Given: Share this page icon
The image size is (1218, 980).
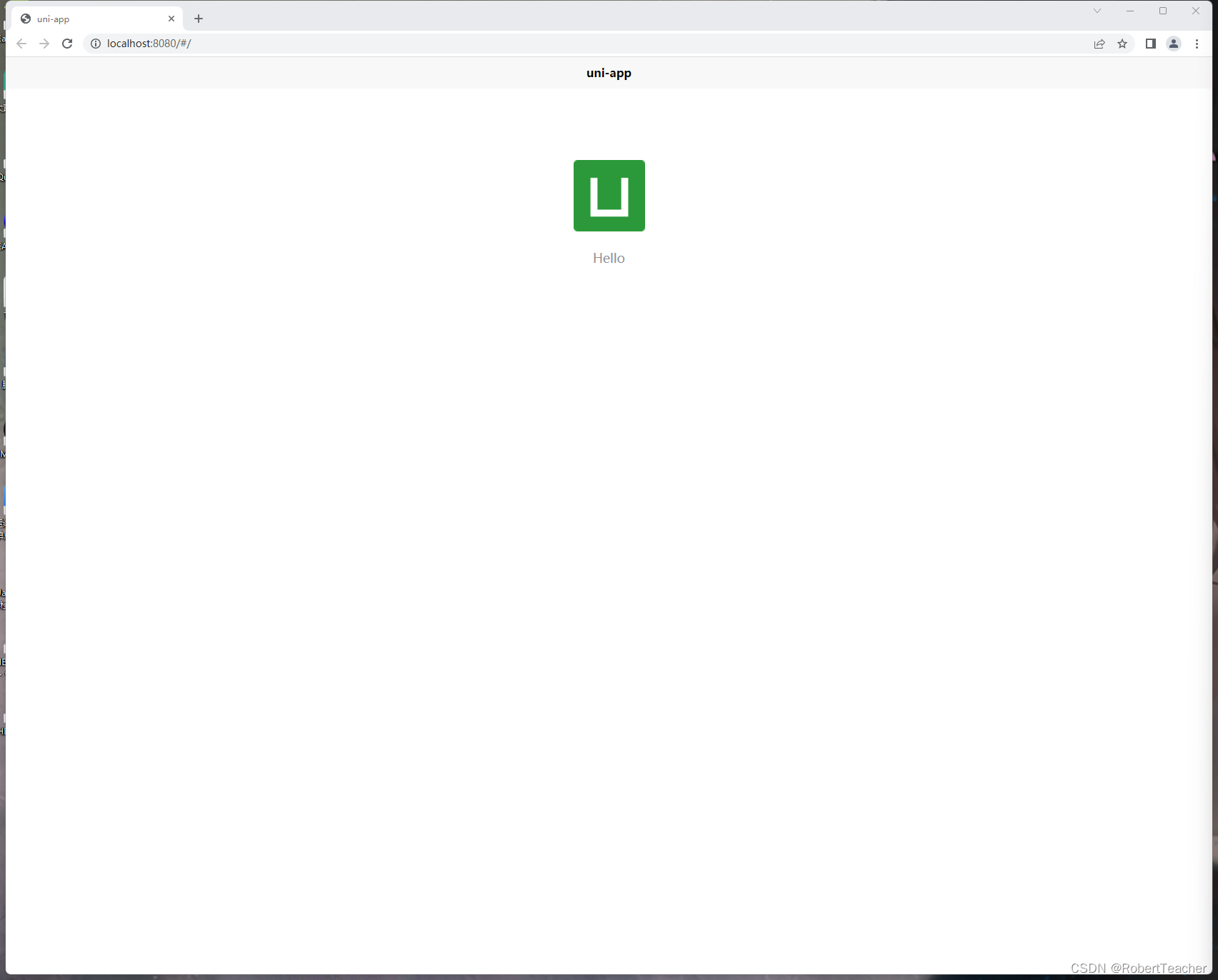Looking at the screenshot, I should point(1099,44).
